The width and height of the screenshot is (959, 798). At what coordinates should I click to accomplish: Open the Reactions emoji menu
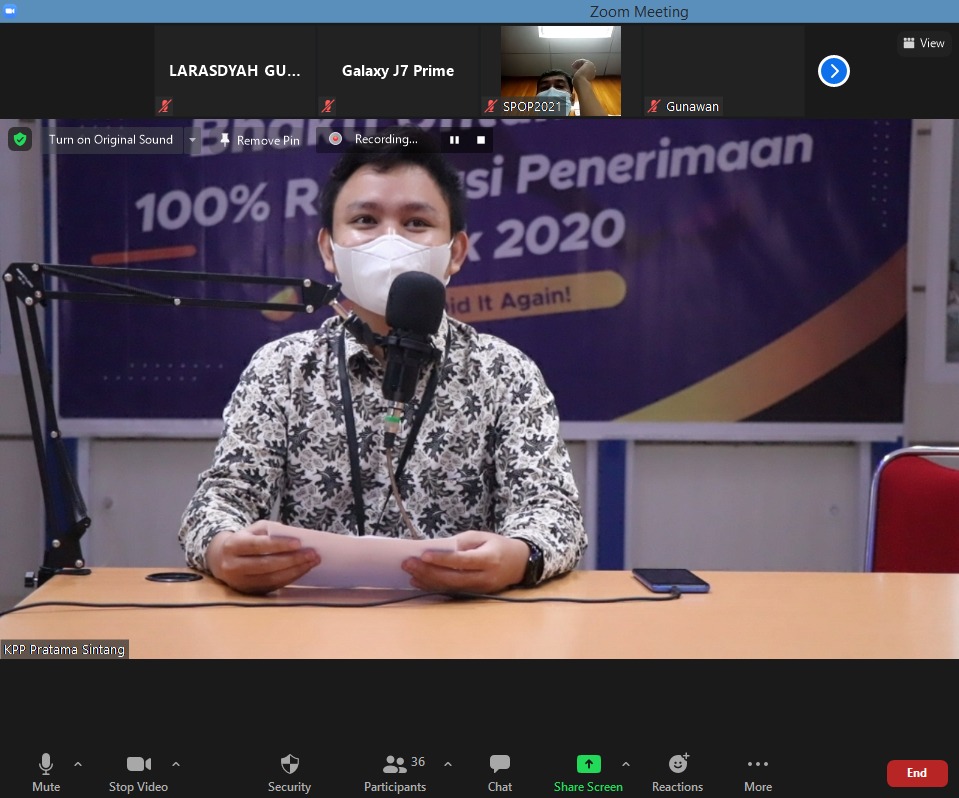point(678,772)
